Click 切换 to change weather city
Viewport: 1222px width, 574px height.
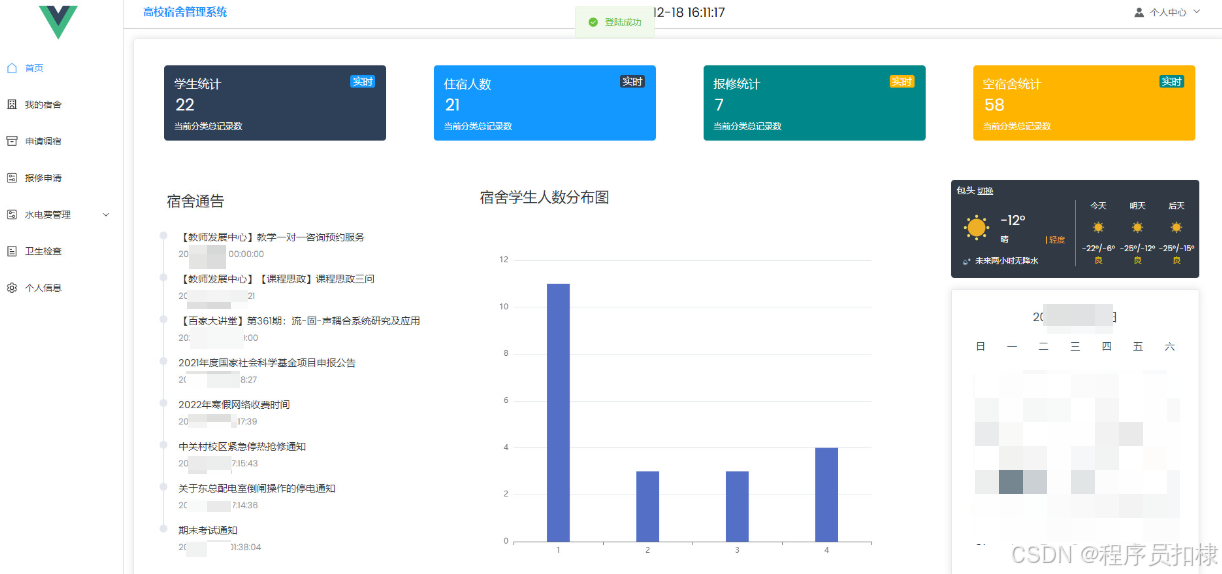tap(985, 191)
